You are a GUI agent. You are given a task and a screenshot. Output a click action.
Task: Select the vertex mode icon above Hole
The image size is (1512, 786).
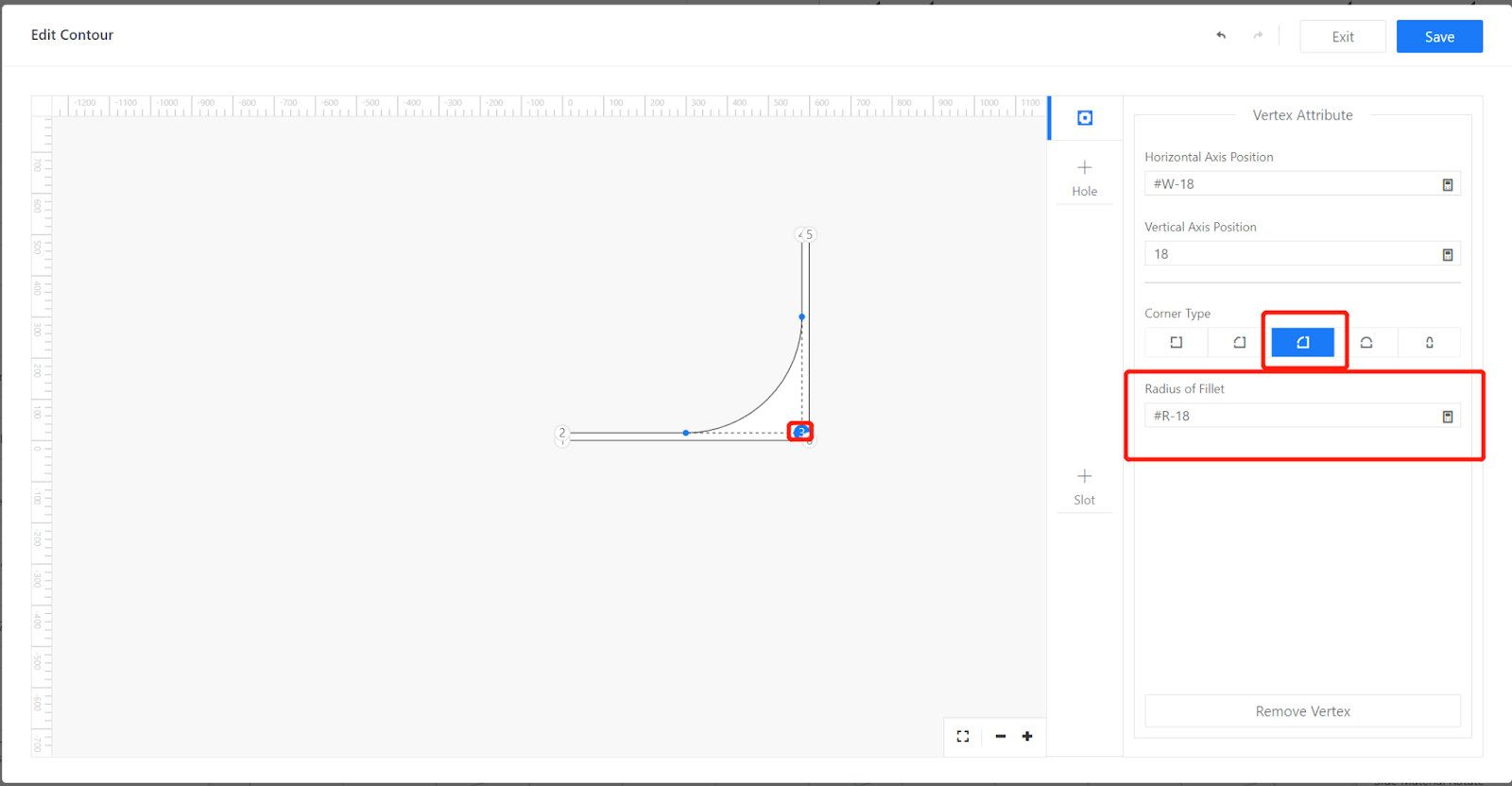[x=1085, y=118]
